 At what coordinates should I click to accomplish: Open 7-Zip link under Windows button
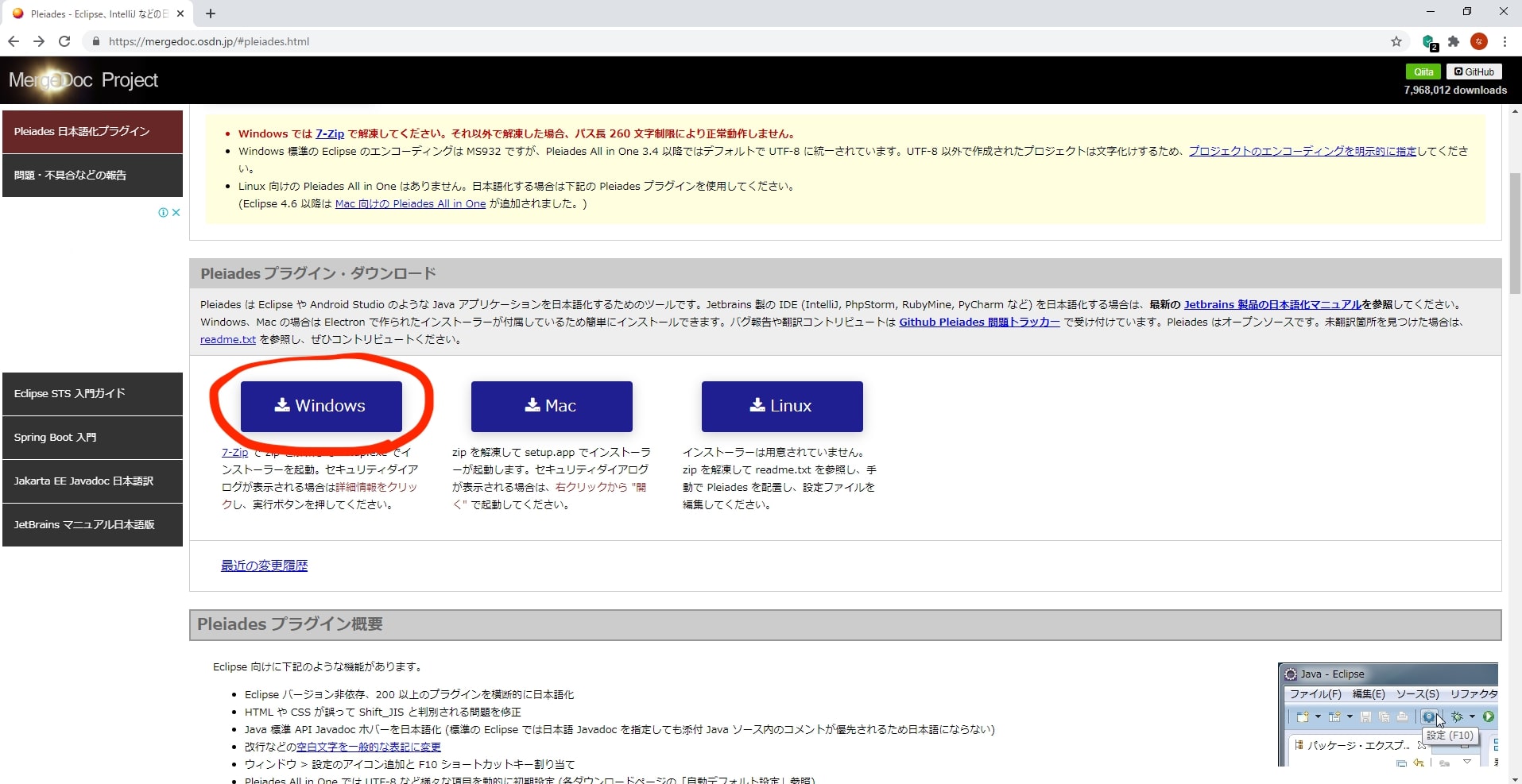235,452
